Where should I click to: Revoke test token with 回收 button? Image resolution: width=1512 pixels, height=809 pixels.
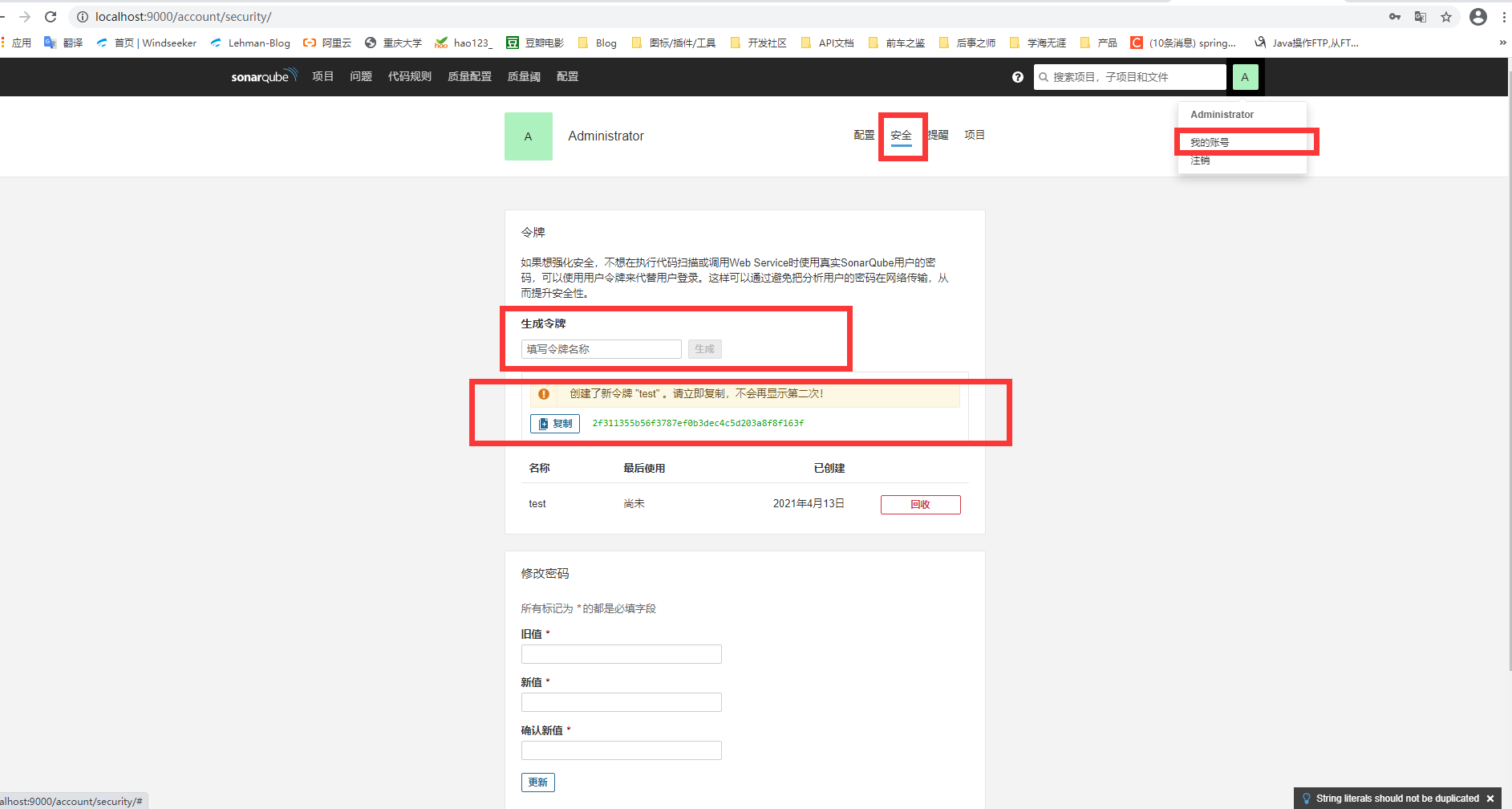pyautogui.click(x=921, y=505)
